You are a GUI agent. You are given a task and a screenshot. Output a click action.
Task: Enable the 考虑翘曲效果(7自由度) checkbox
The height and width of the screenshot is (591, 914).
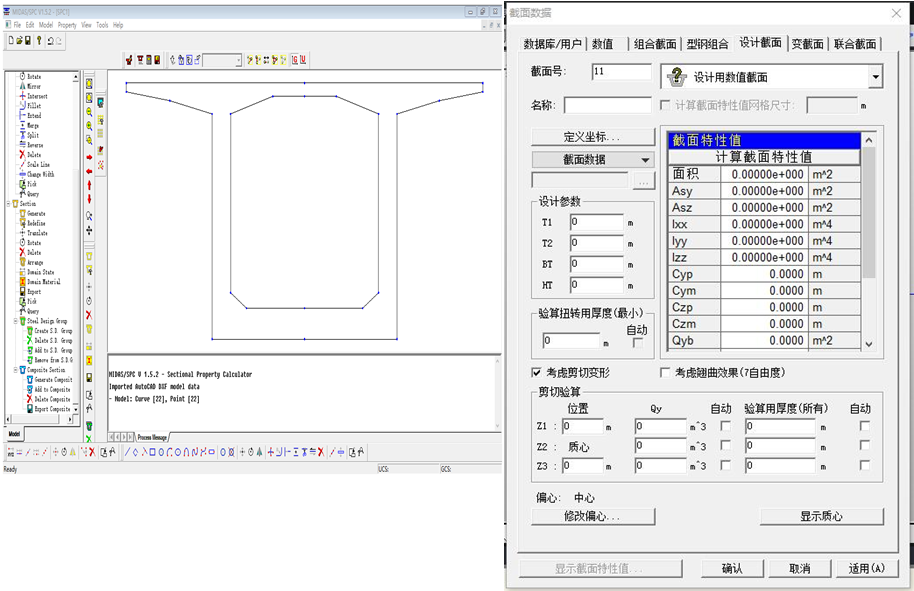point(666,373)
